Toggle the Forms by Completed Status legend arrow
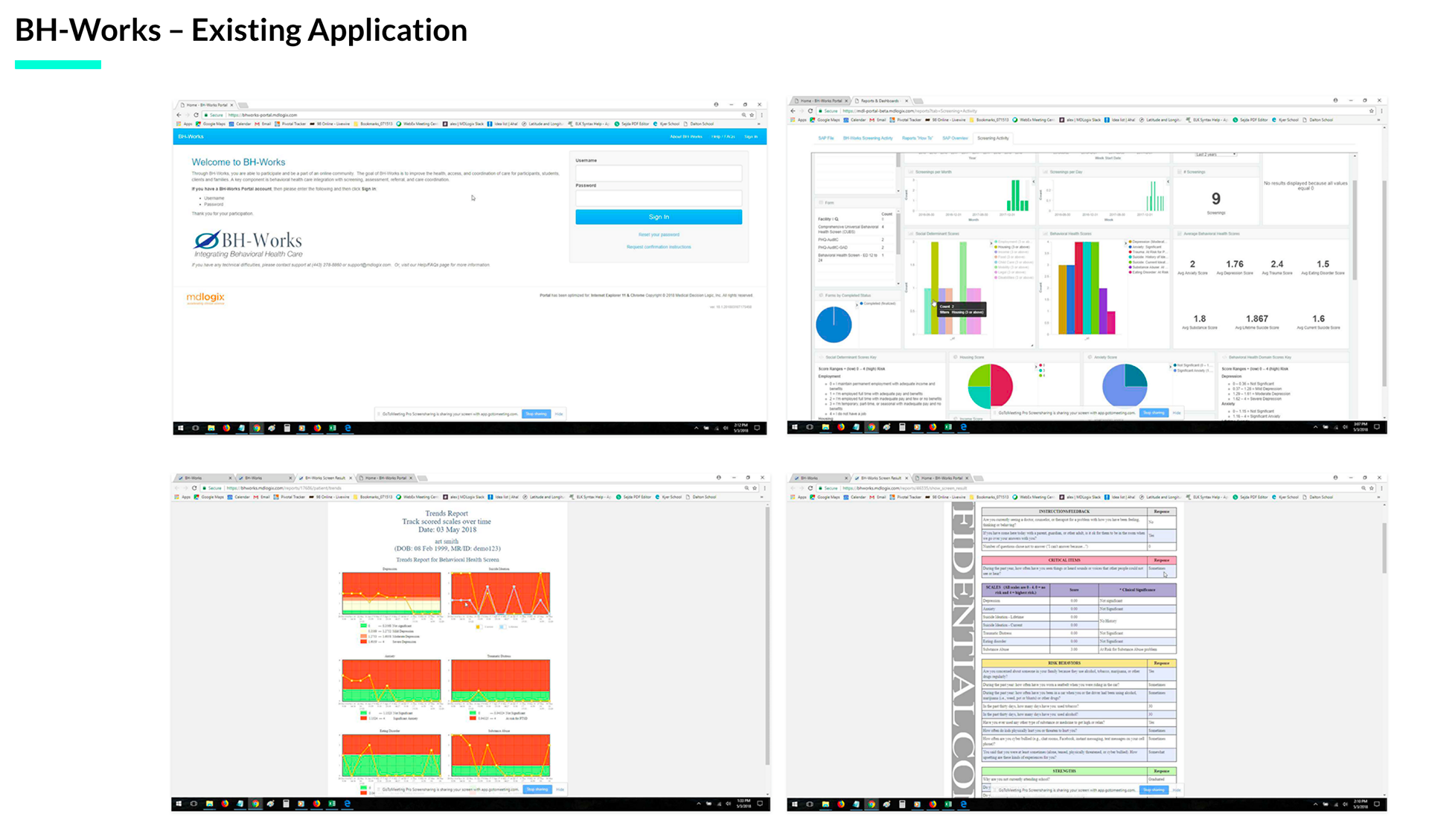1429x840 pixels. 856,304
